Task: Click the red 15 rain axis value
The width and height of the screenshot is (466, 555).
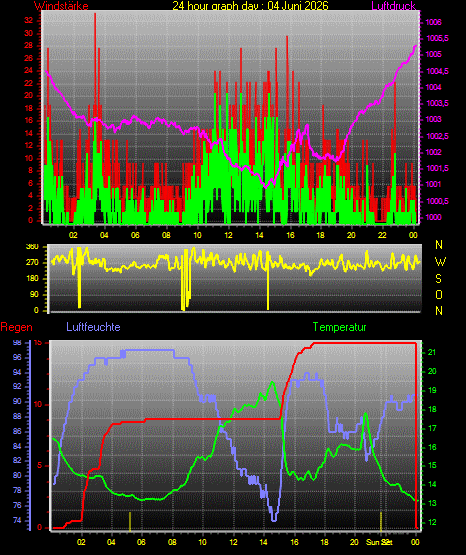Action: [x=38, y=343]
